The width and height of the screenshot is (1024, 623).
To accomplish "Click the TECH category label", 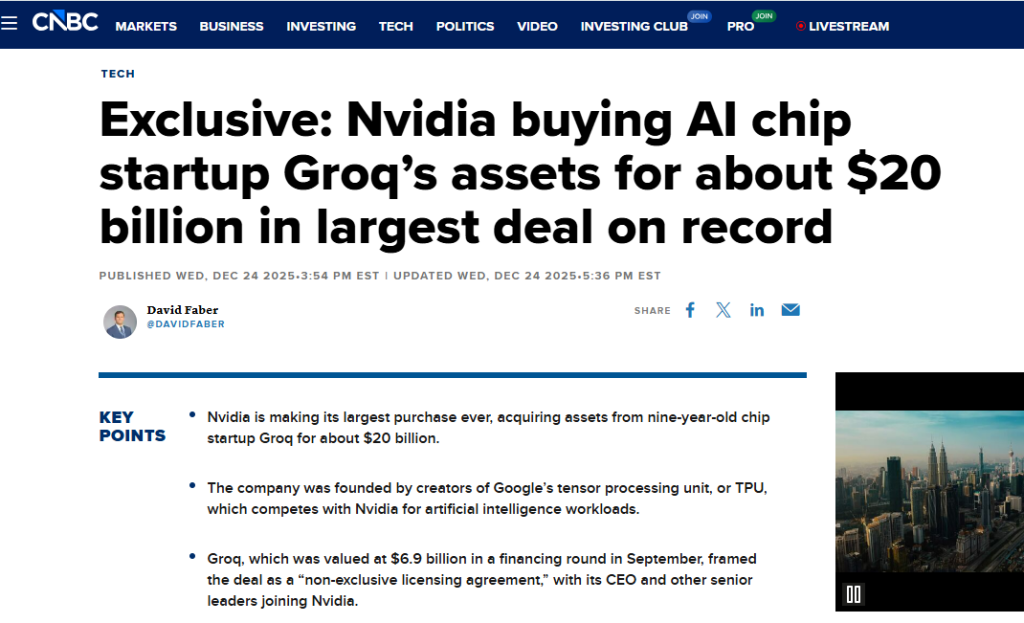I will click(118, 74).
